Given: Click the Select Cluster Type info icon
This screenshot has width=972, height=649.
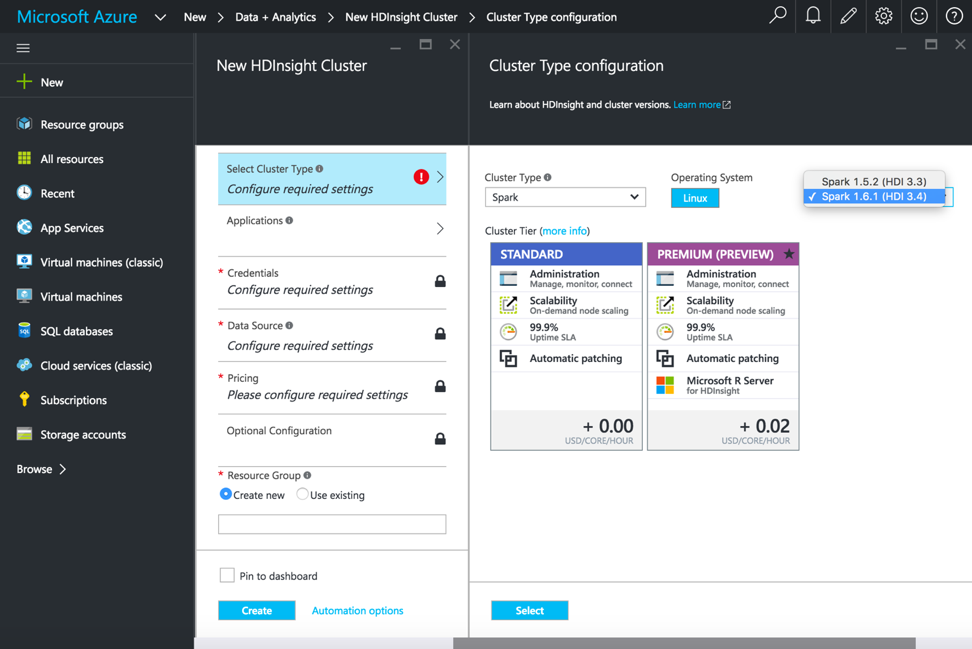Looking at the screenshot, I should [319, 169].
